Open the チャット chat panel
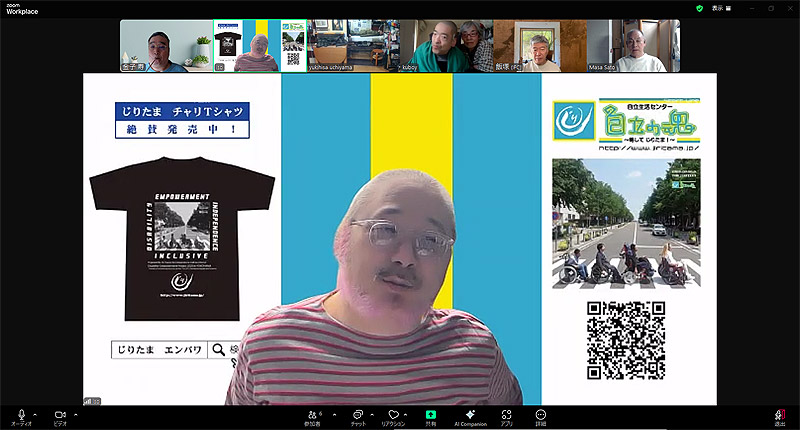The image size is (800, 430). click(x=357, y=416)
